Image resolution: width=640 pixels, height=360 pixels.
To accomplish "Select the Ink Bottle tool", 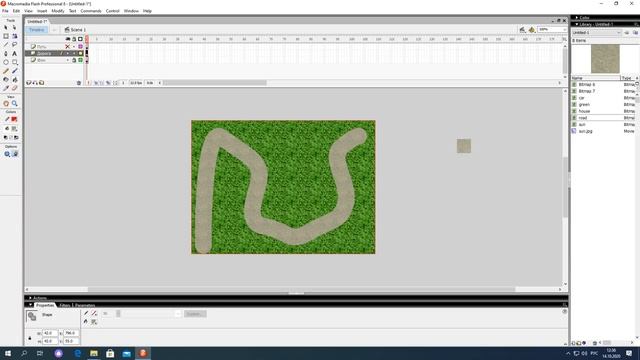I will pyautogui.click(x=6, y=80).
